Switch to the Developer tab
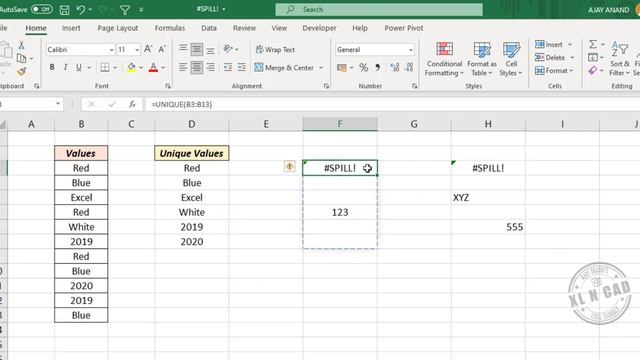Image resolution: width=640 pixels, height=360 pixels. [319, 28]
